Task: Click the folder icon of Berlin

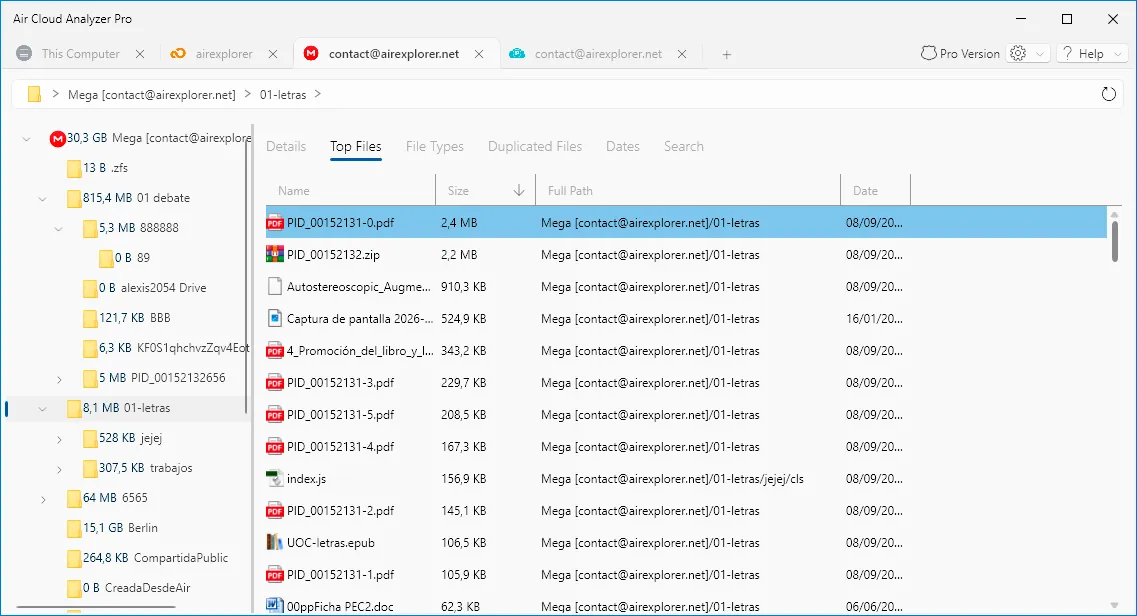Action: 74,528
